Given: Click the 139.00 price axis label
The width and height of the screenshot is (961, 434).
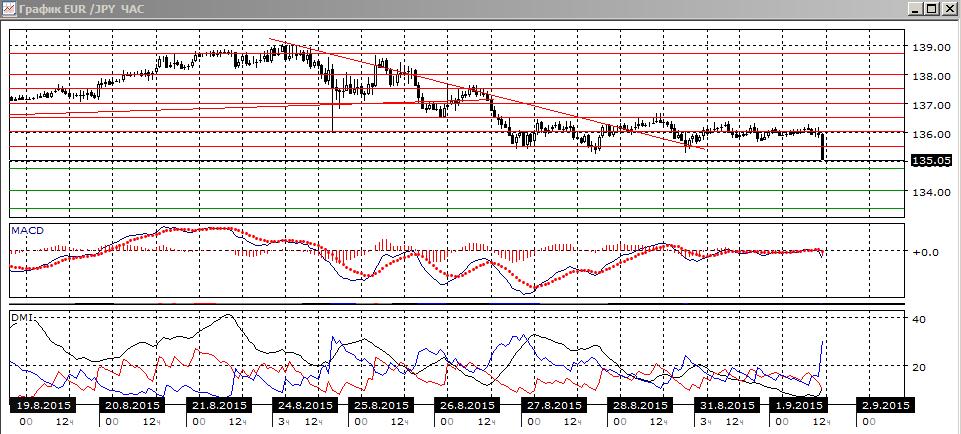Looking at the screenshot, I should [x=932, y=47].
